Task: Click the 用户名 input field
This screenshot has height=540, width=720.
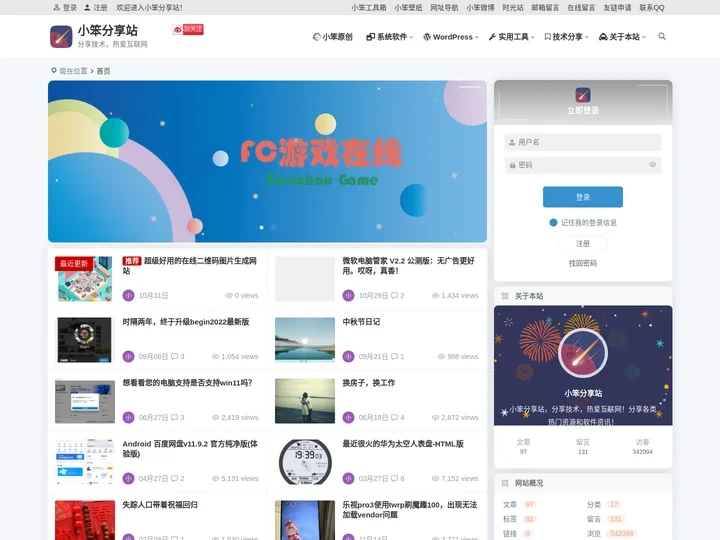Action: 583,142
